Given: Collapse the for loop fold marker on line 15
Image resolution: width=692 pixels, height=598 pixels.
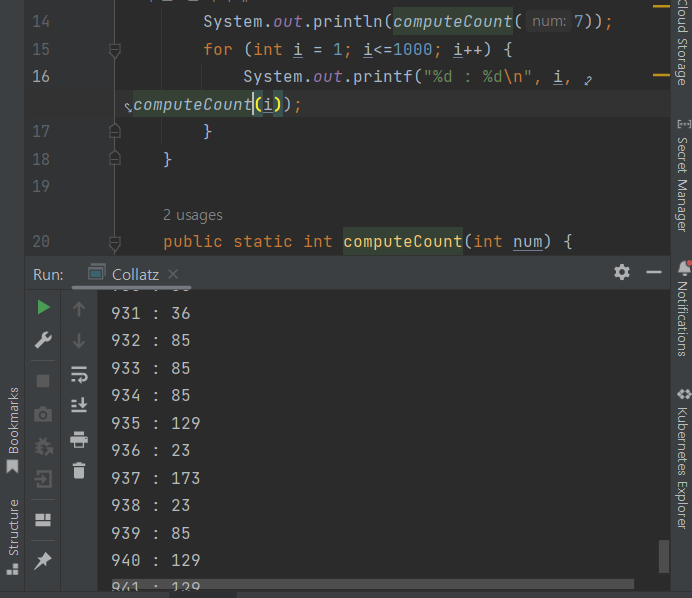Looking at the screenshot, I should (x=115, y=50).
